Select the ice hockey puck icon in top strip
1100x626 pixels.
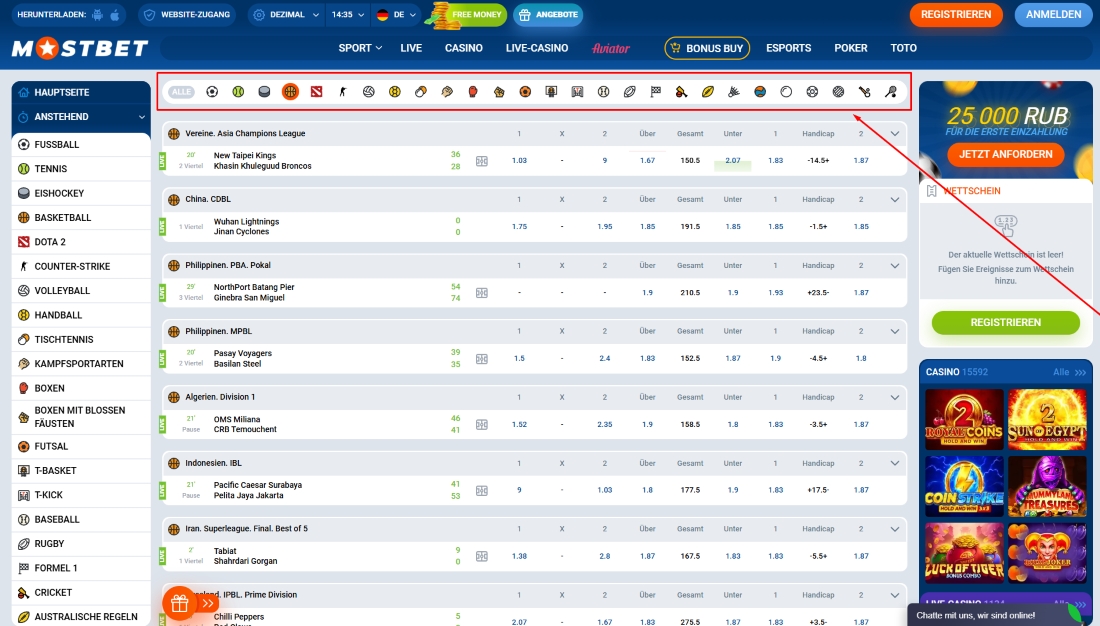[x=264, y=92]
